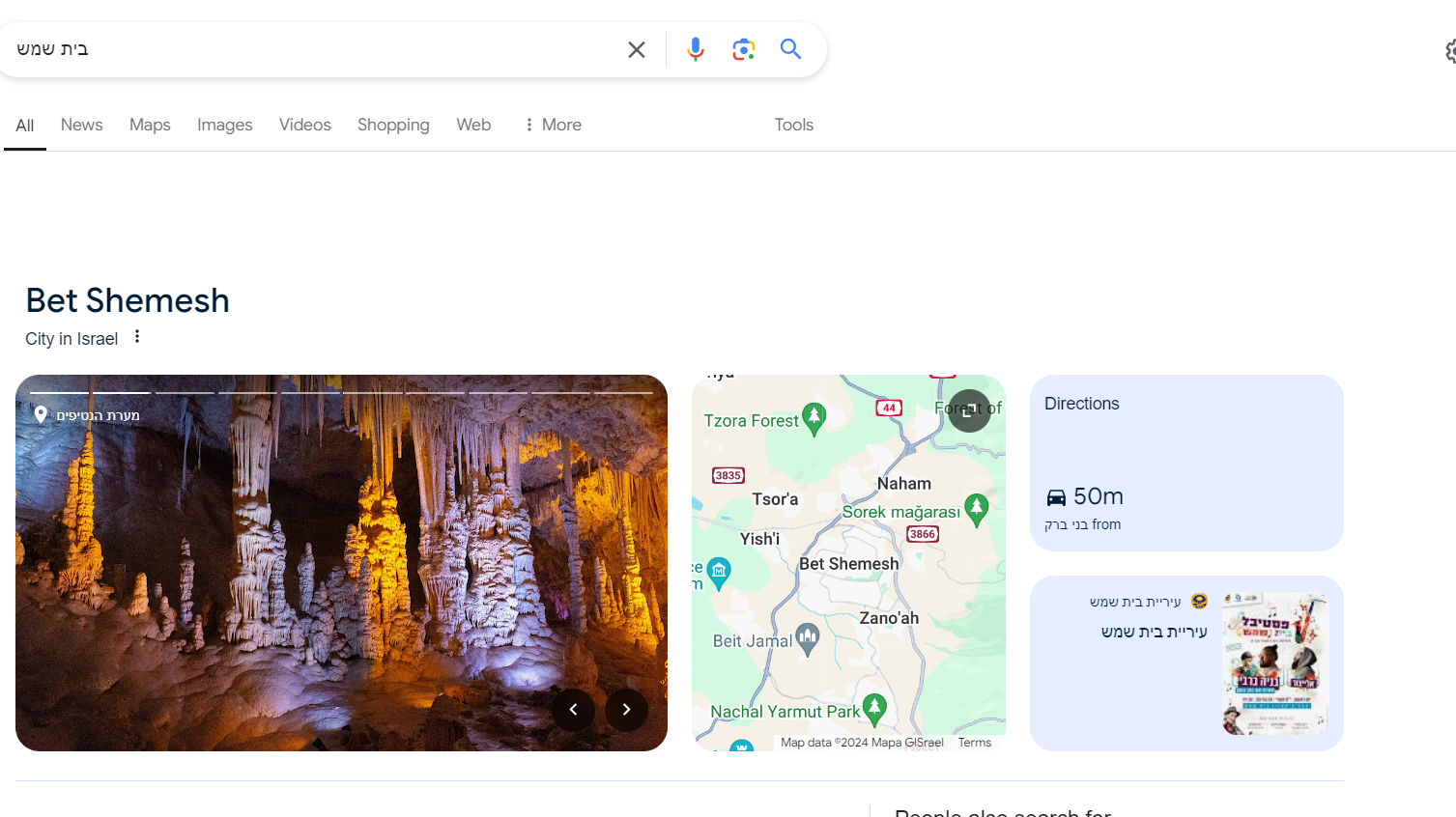
Task: Start voice search with microphone icon
Action: pos(695,49)
